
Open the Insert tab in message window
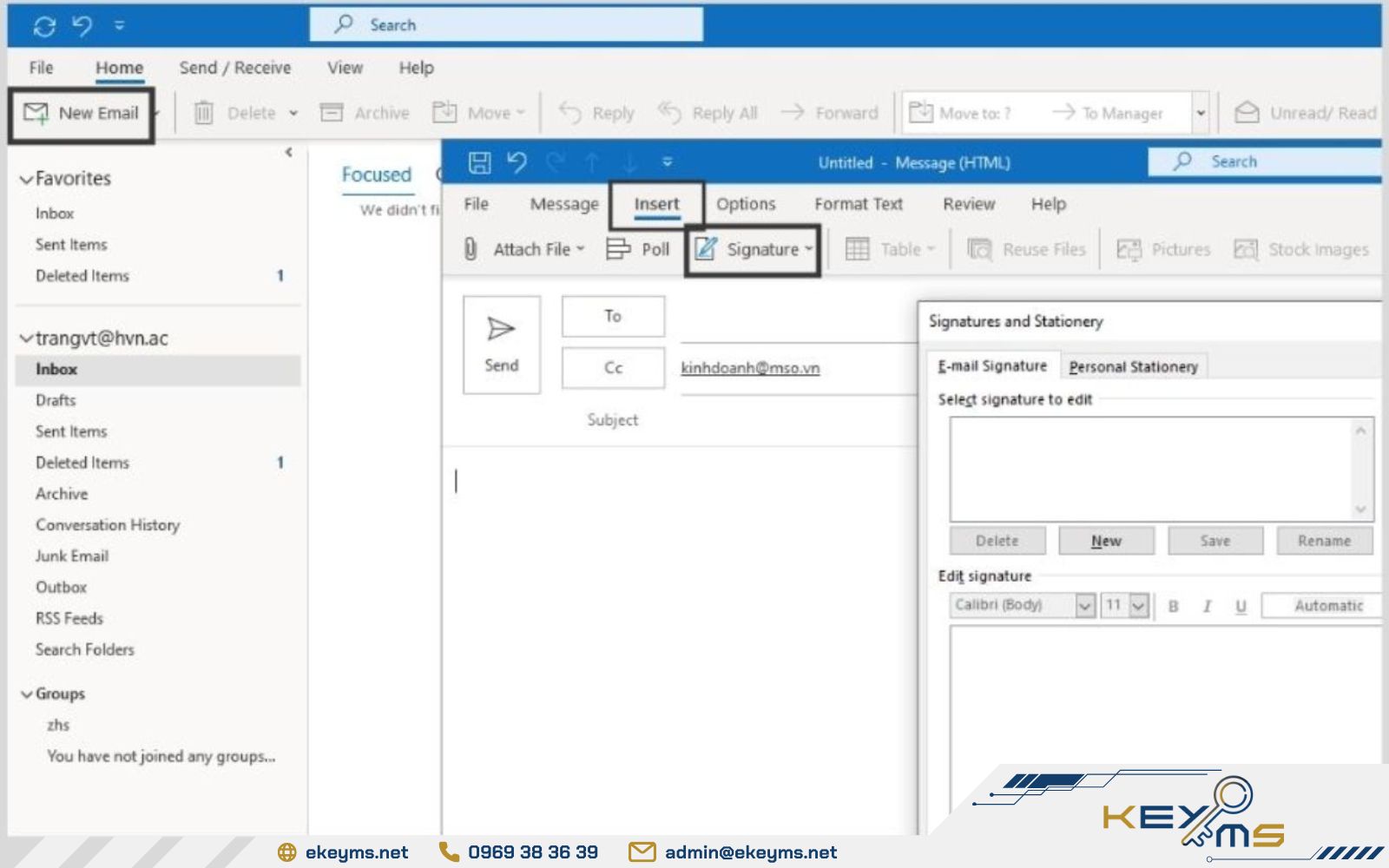tap(656, 205)
